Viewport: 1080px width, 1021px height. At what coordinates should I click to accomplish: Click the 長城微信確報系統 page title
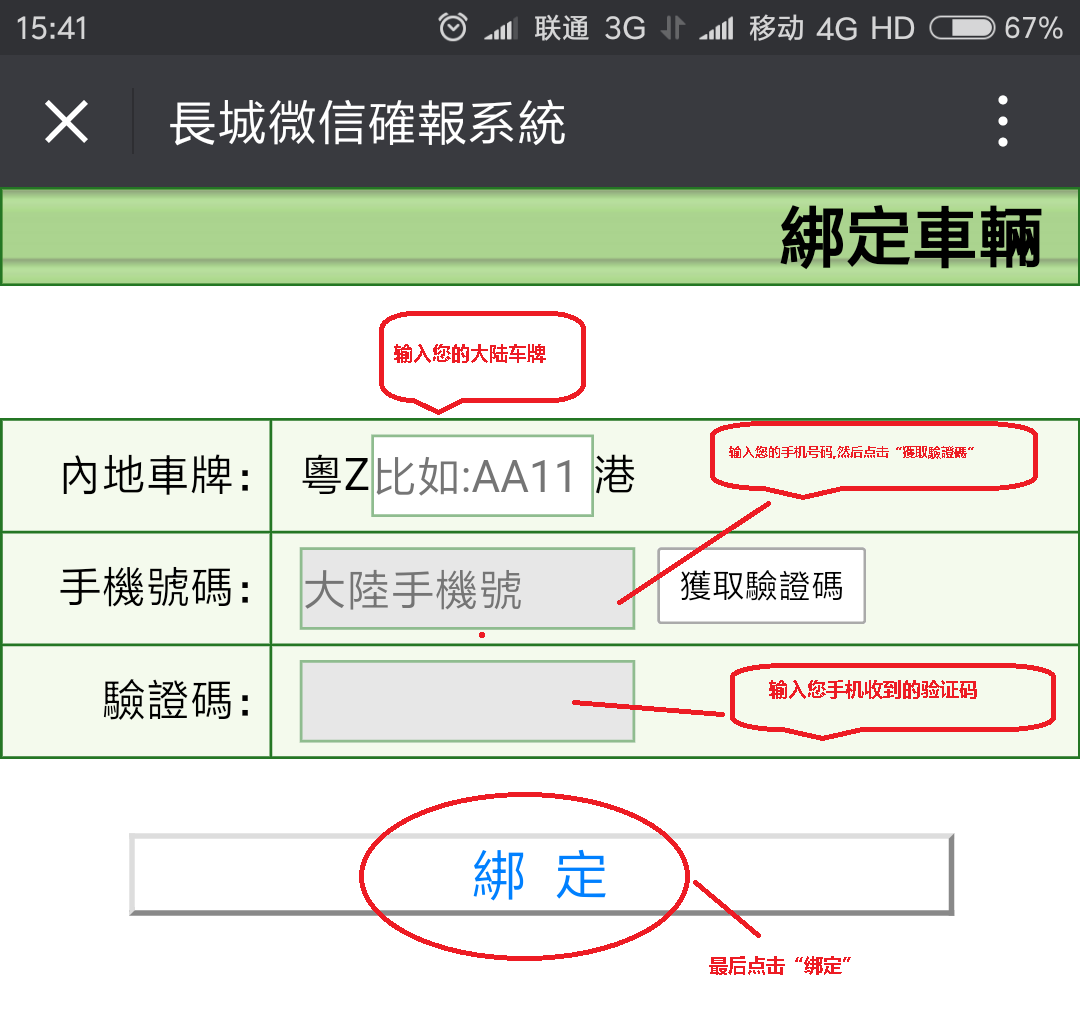[x=367, y=123]
